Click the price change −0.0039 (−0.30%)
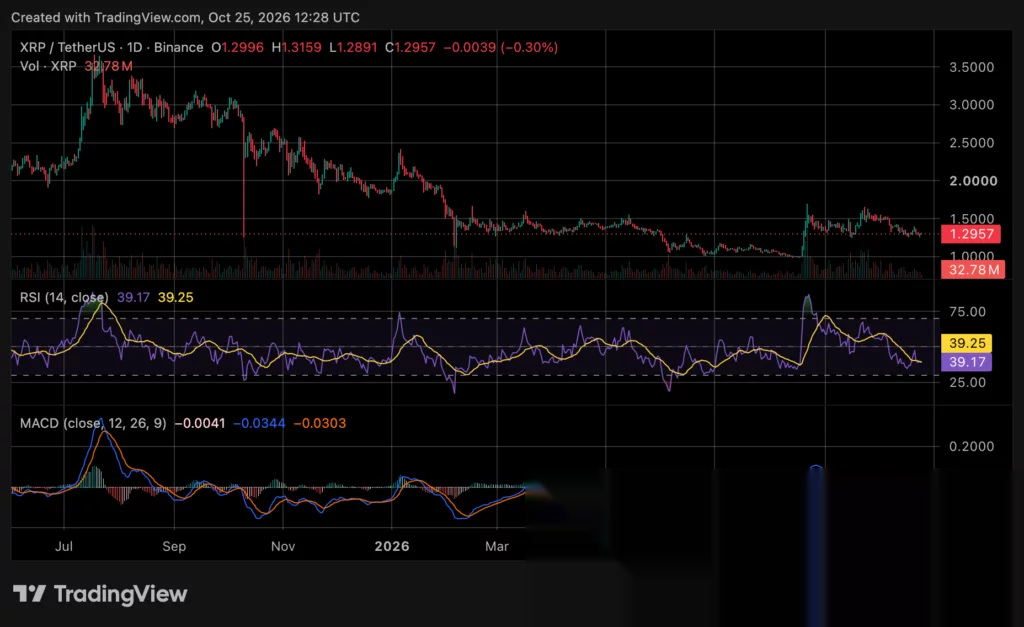 [x=501, y=47]
